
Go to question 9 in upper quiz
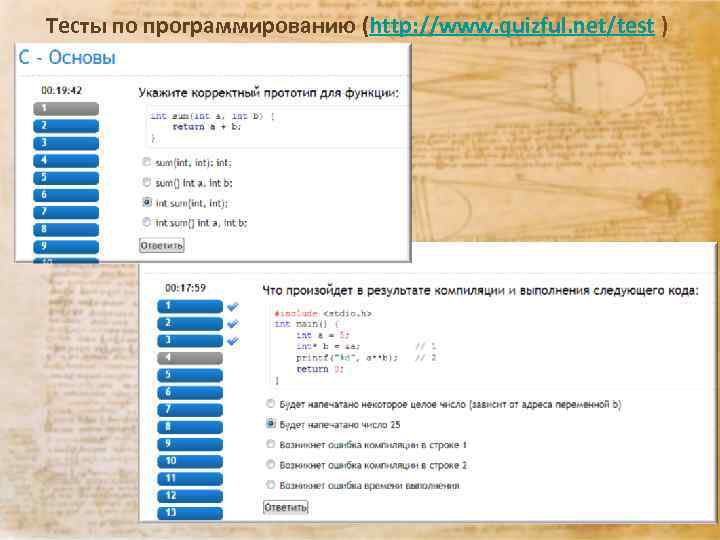(x=66, y=247)
